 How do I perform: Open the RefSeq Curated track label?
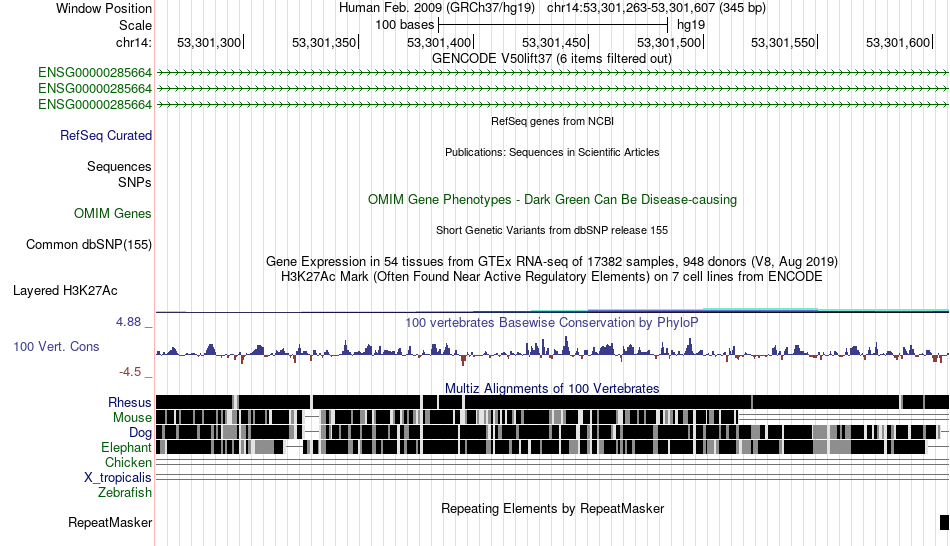(x=105, y=136)
